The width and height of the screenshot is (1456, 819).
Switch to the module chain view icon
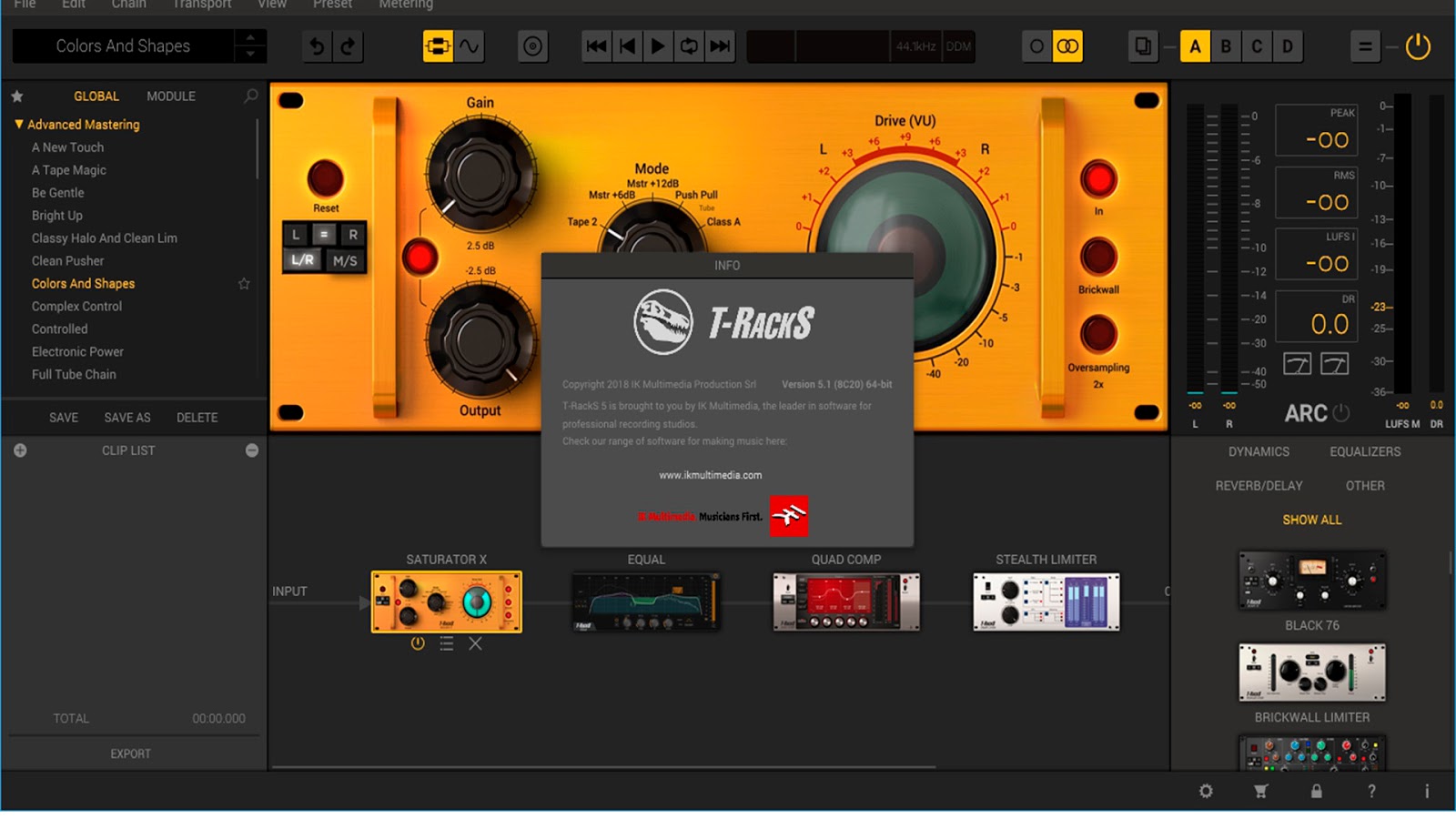coord(438,46)
